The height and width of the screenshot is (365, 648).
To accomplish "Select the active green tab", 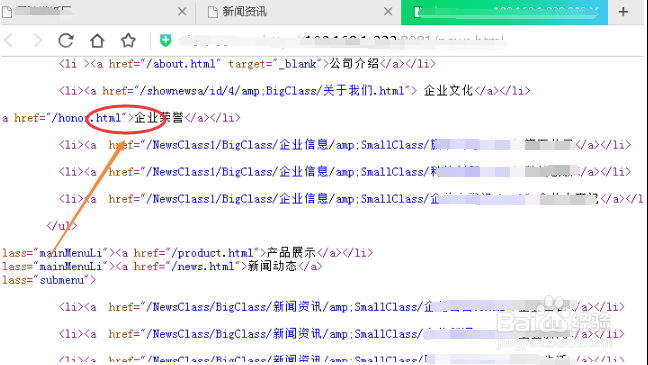I will click(504, 12).
